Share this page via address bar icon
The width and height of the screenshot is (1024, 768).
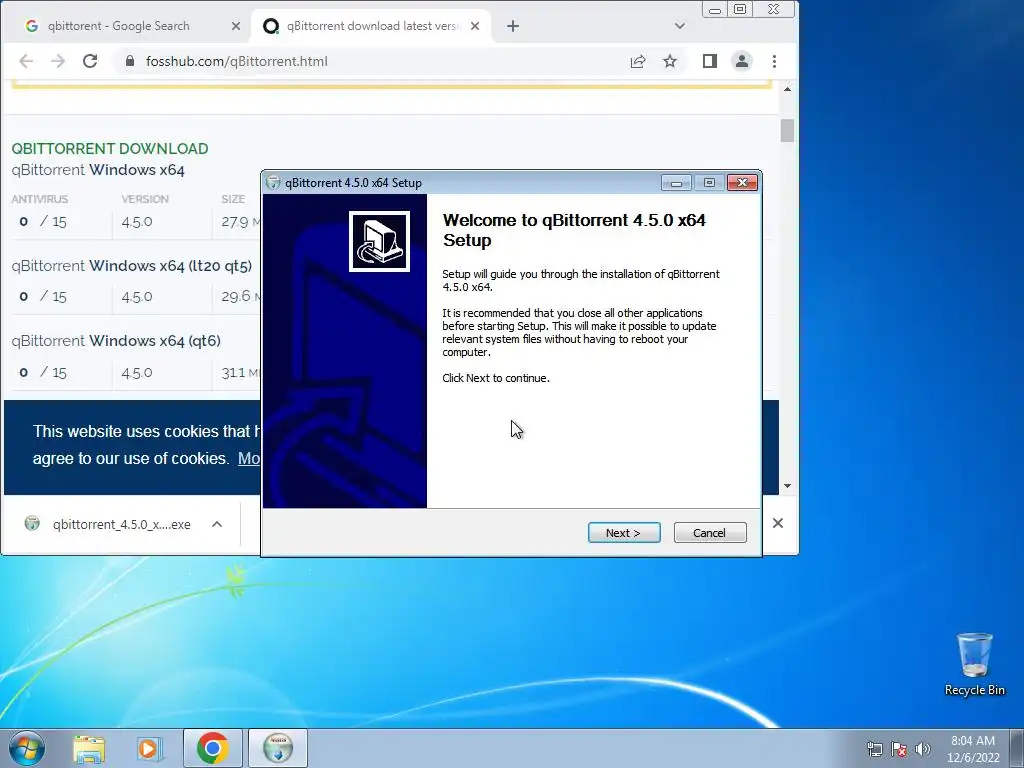pos(637,61)
